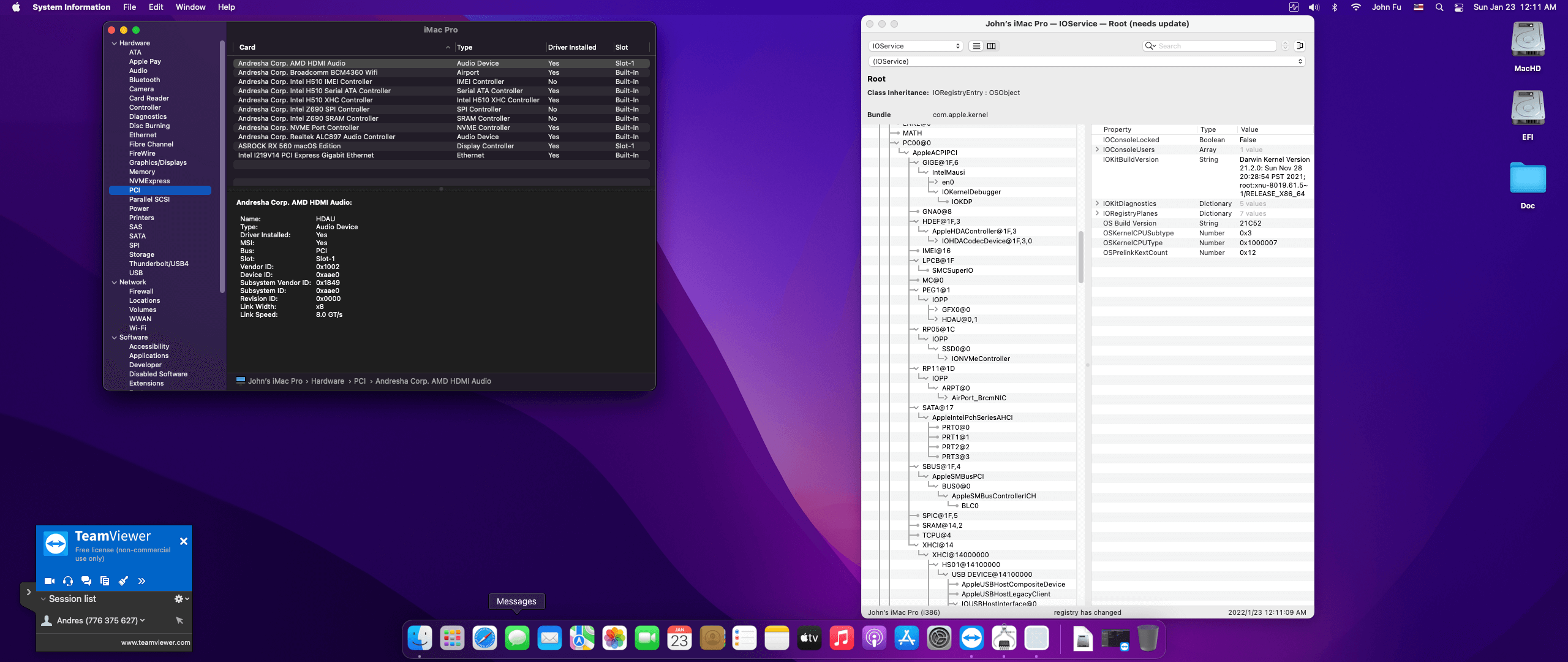
Task: Open the (IOService) path popup
Action: pyautogui.click(x=1087, y=61)
